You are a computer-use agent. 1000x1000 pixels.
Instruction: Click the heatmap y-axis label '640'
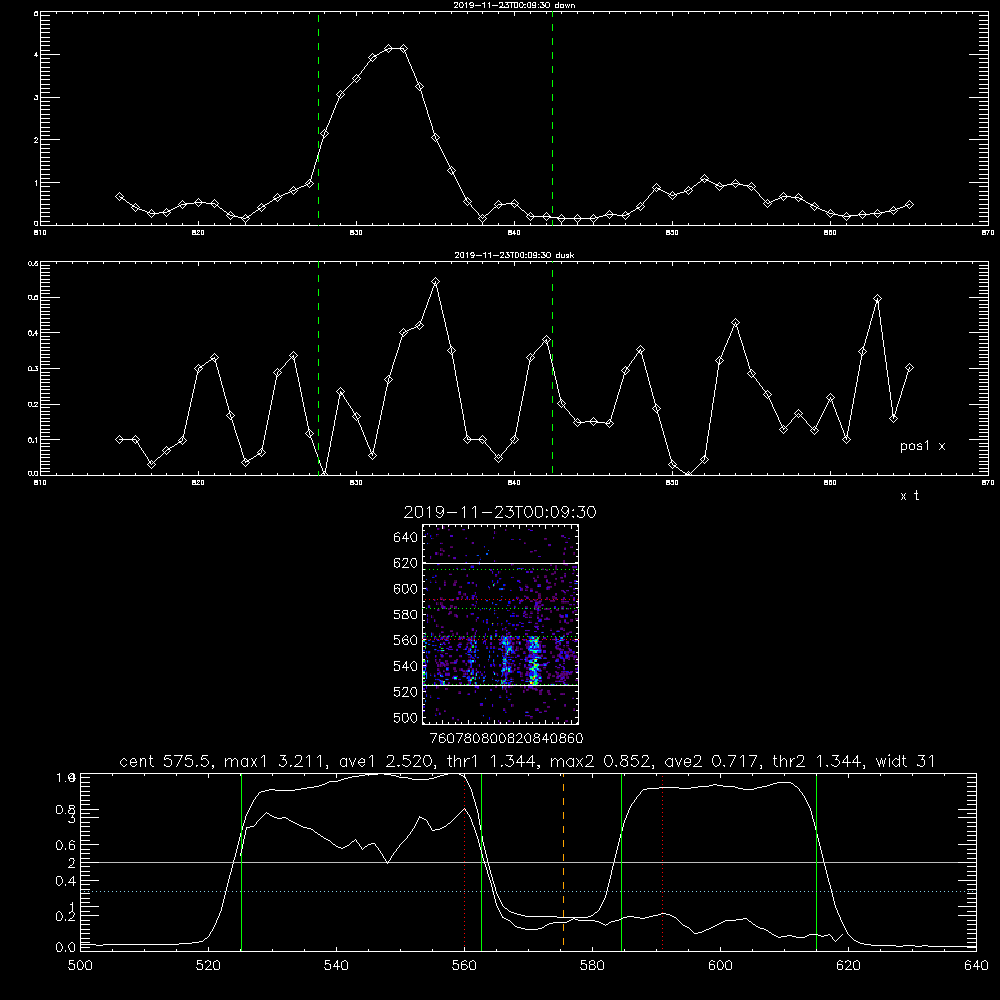(x=405, y=538)
